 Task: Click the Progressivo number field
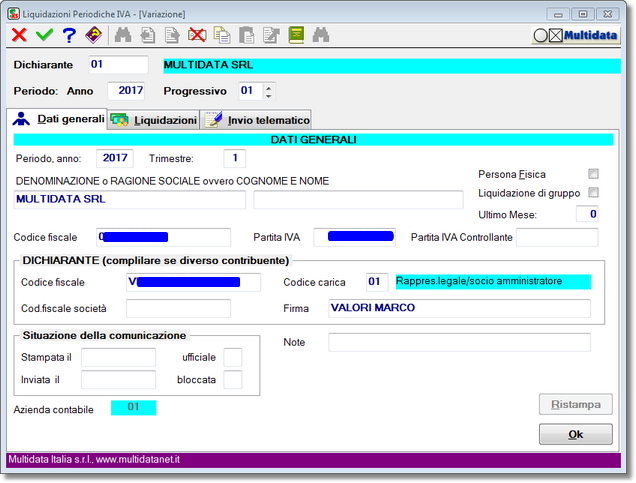251,91
